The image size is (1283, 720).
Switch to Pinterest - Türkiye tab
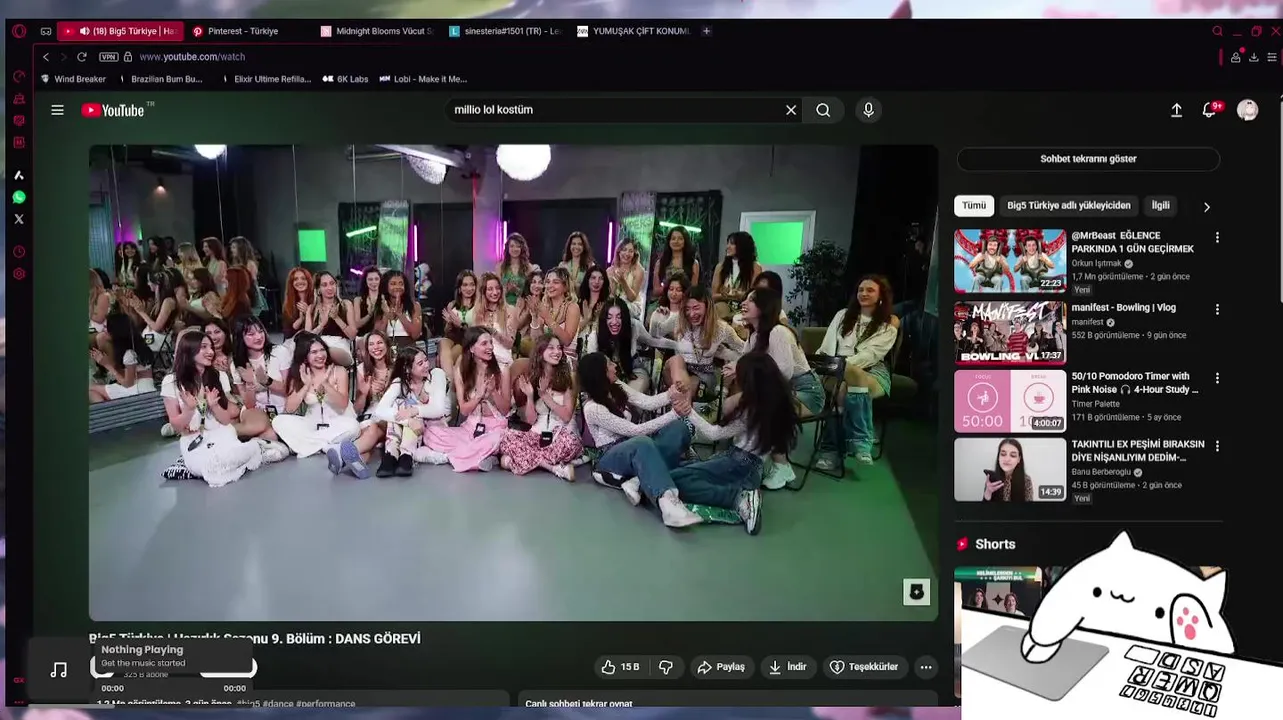[250, 31]
